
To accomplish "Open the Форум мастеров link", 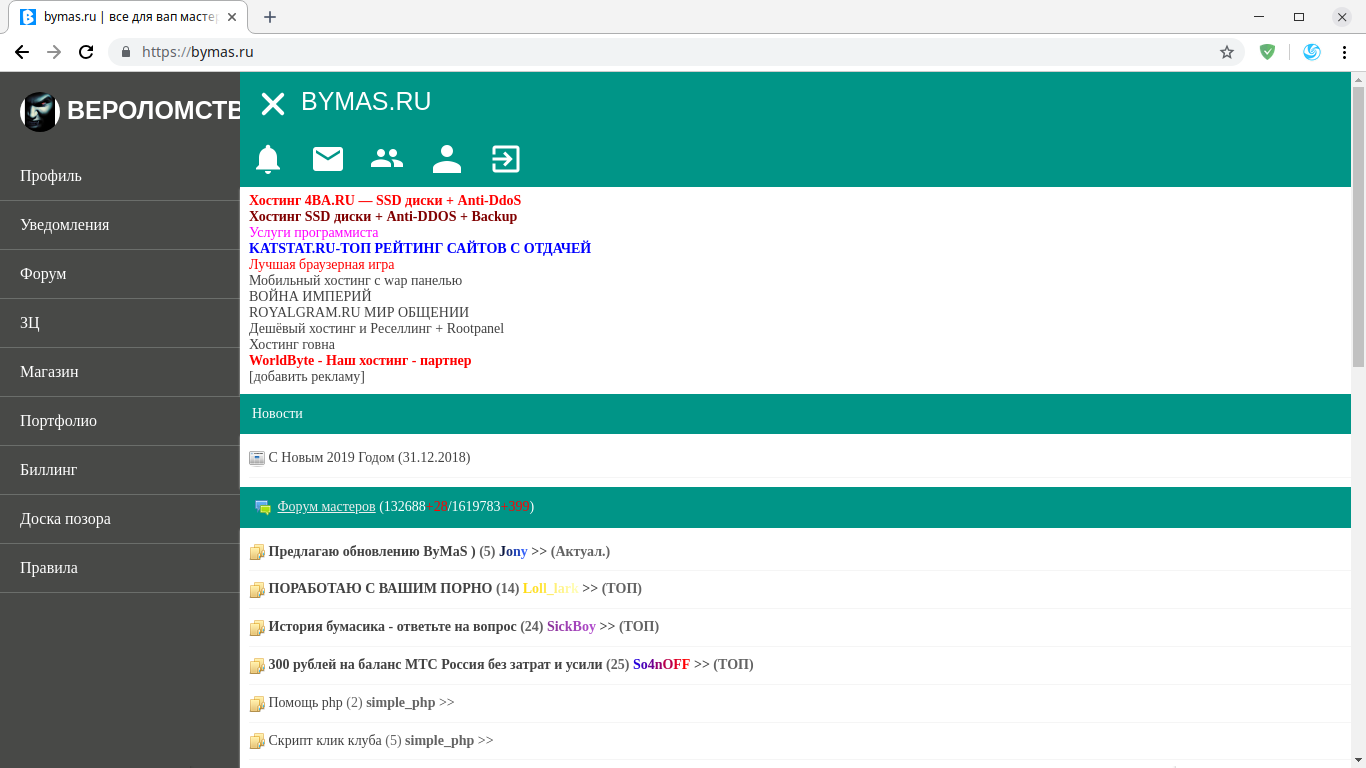I will point(326,507).
